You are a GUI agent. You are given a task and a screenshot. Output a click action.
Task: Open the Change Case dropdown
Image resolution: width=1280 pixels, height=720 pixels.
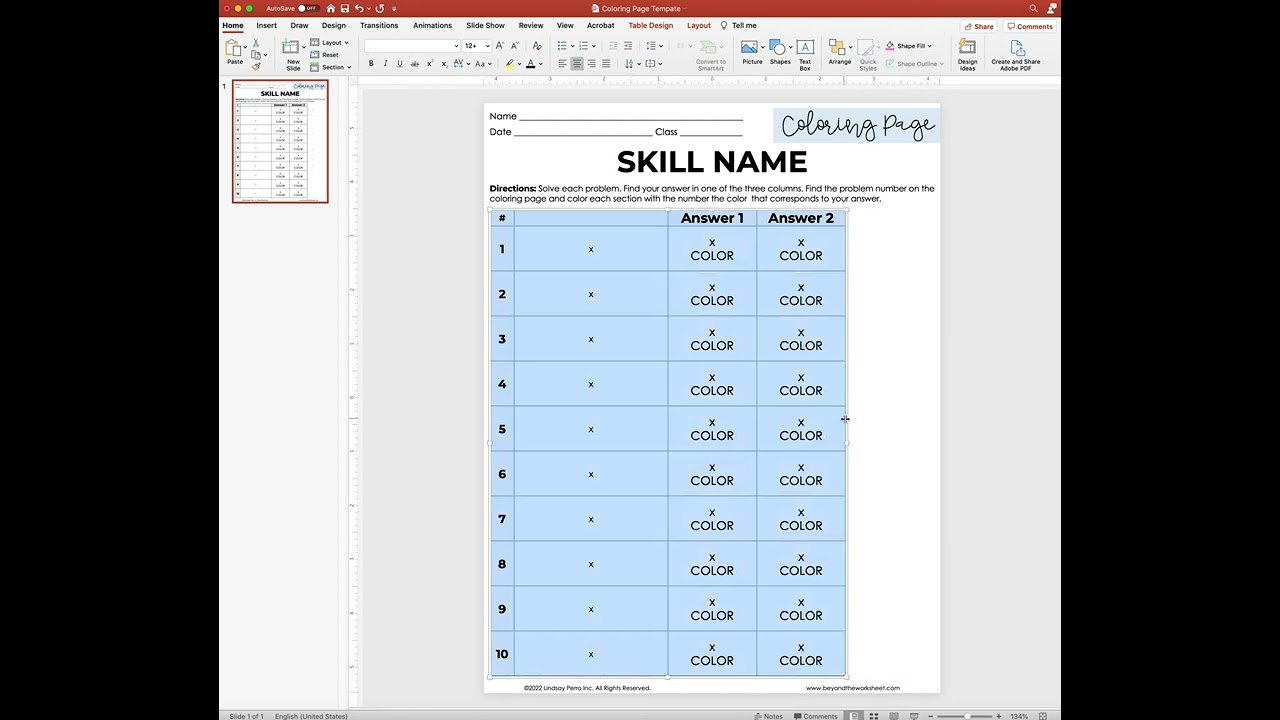pos(484,64)
